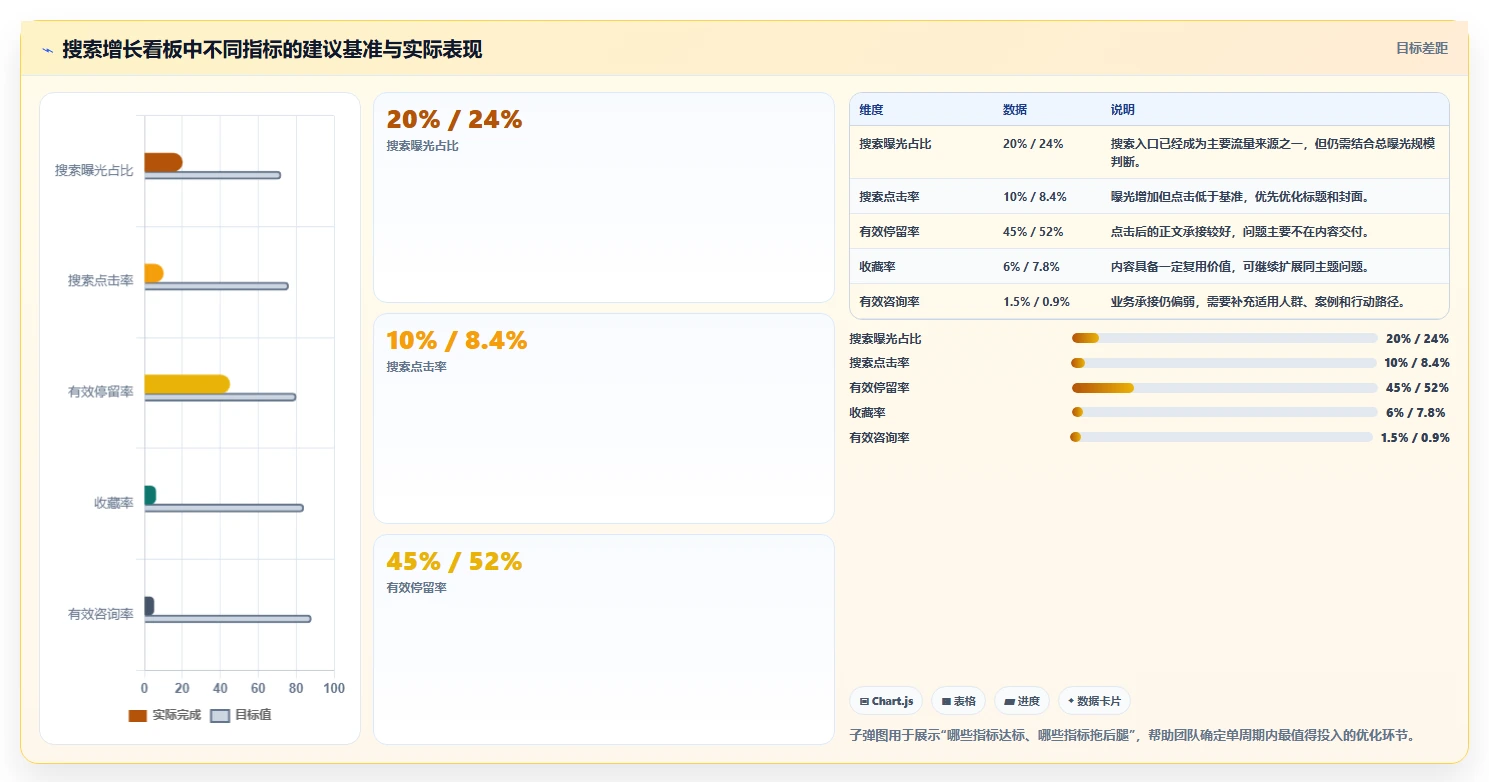Toggle the 实际完成 legend item
The image size is (1489, 782).
pyautogui.click(x=165, y=715)
